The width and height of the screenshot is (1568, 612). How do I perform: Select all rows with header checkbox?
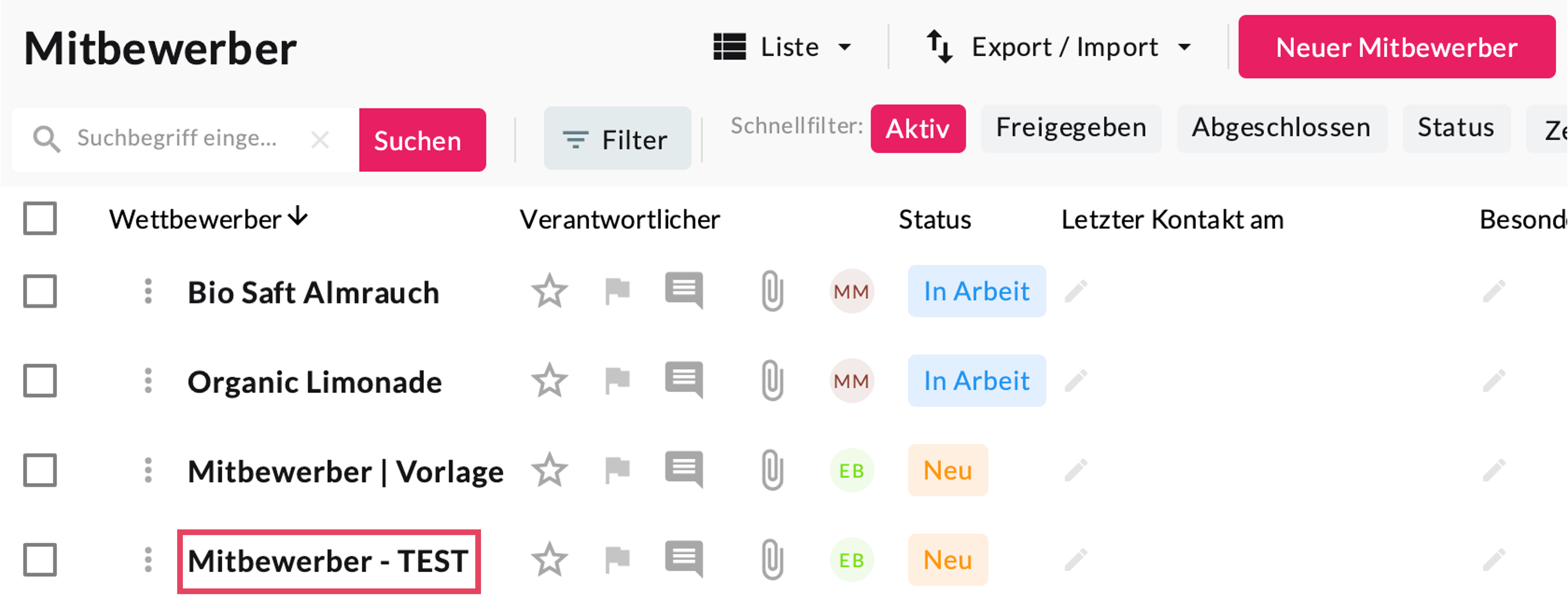(40, 218)
